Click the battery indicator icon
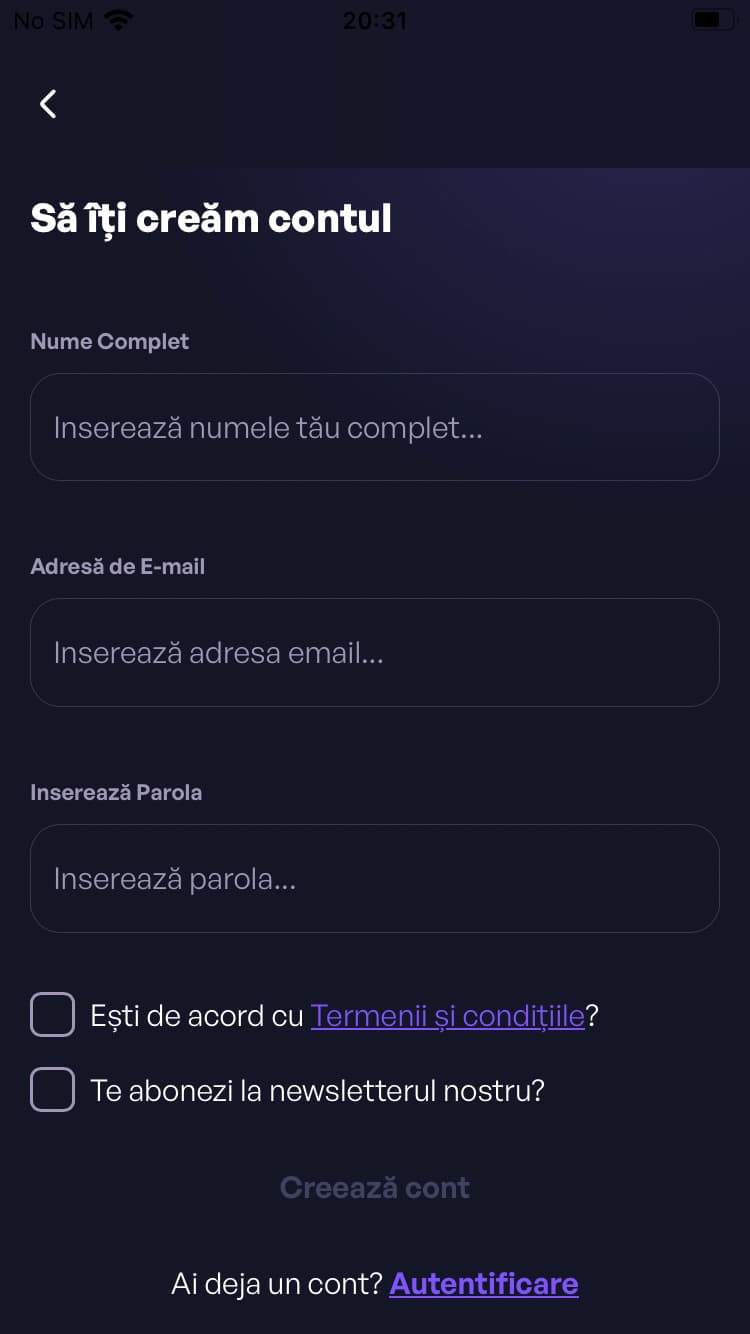Image resolution: width=750 pixels, height=1334 pixels. pyautogui.click(x=712, y=20)
